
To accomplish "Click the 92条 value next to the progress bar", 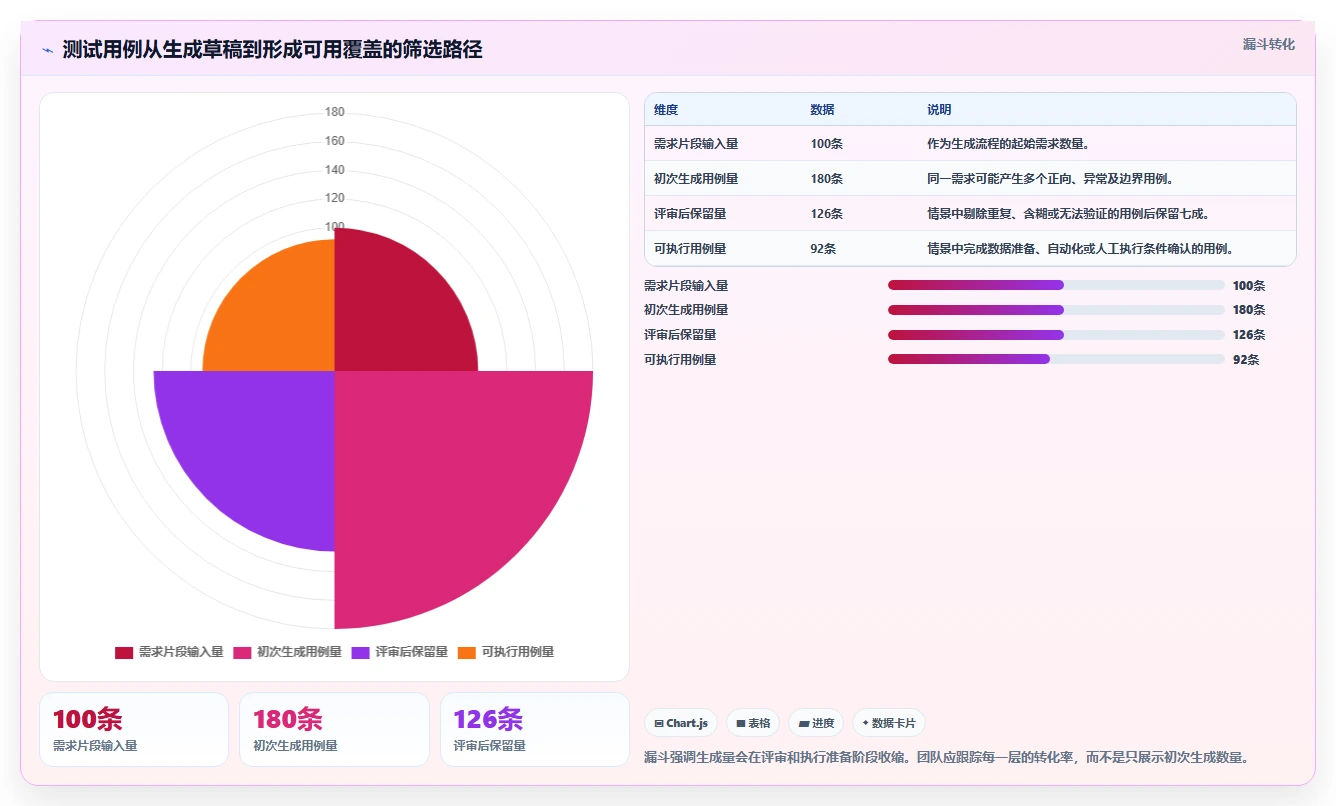I will click(1246, 360).
